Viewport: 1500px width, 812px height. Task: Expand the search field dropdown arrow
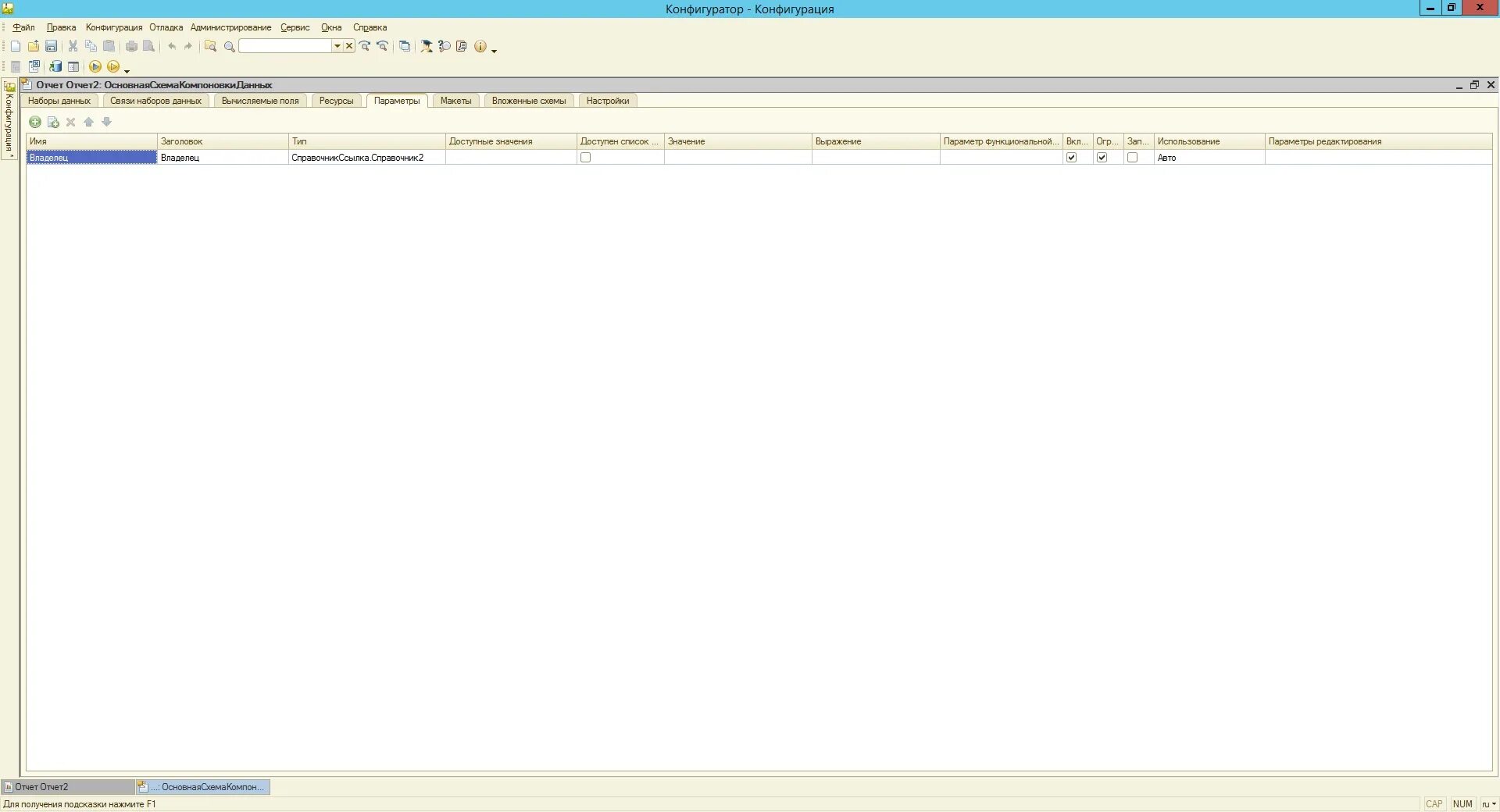coord(337,46)
